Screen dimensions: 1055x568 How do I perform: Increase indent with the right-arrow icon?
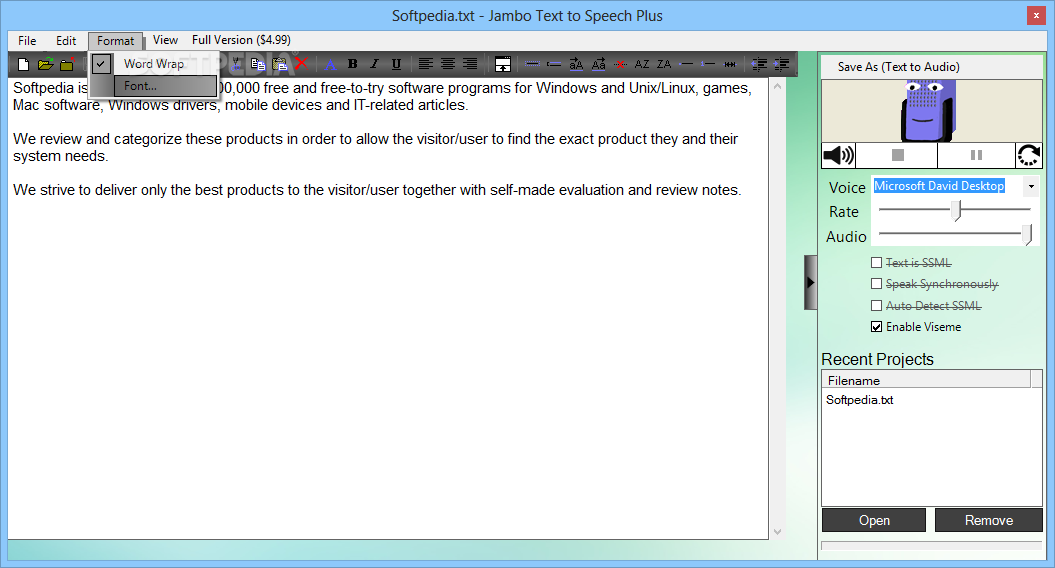(781, 65)
